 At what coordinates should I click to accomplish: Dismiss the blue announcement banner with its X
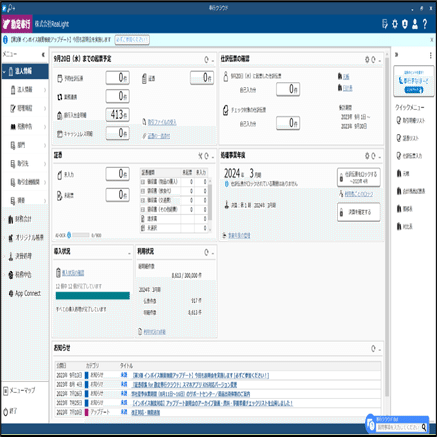point(432,40)
